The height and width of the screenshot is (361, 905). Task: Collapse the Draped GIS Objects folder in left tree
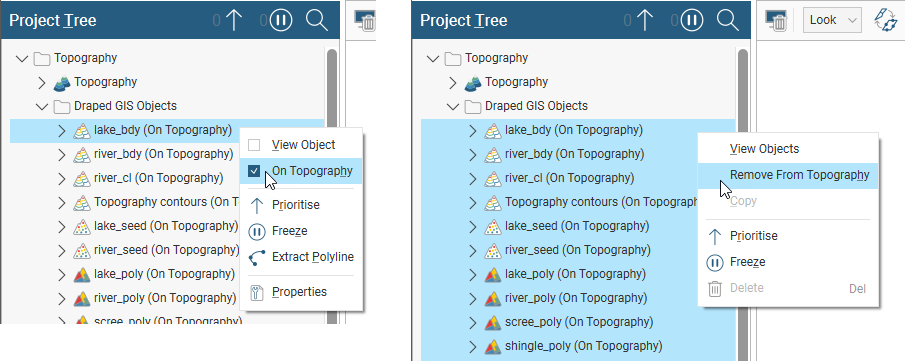coord(42,106)
